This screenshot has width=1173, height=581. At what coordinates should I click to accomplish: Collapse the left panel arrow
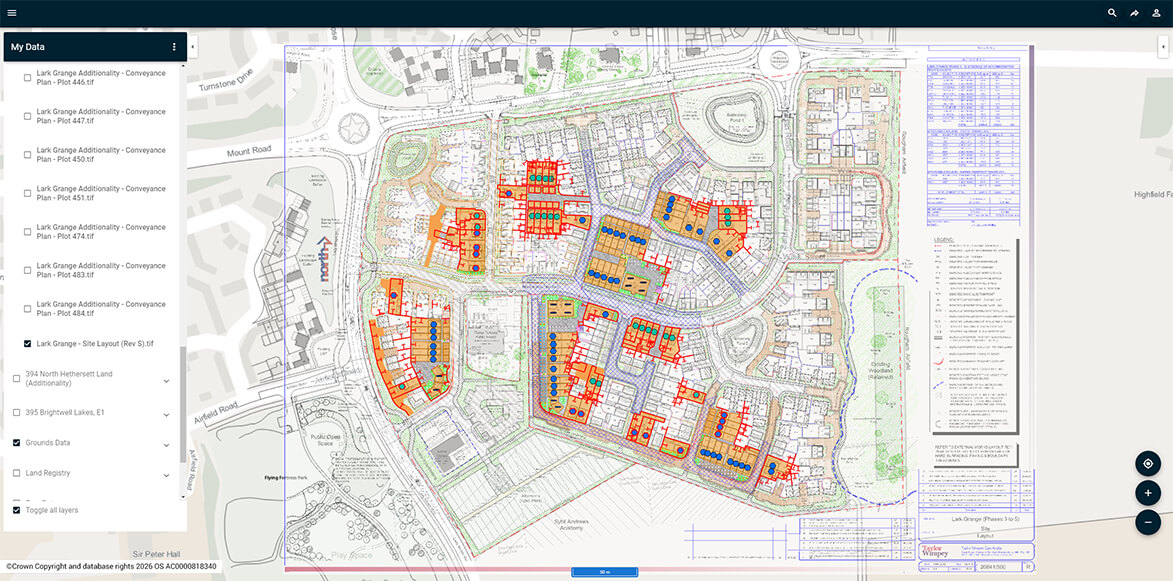tap(192, 47)
